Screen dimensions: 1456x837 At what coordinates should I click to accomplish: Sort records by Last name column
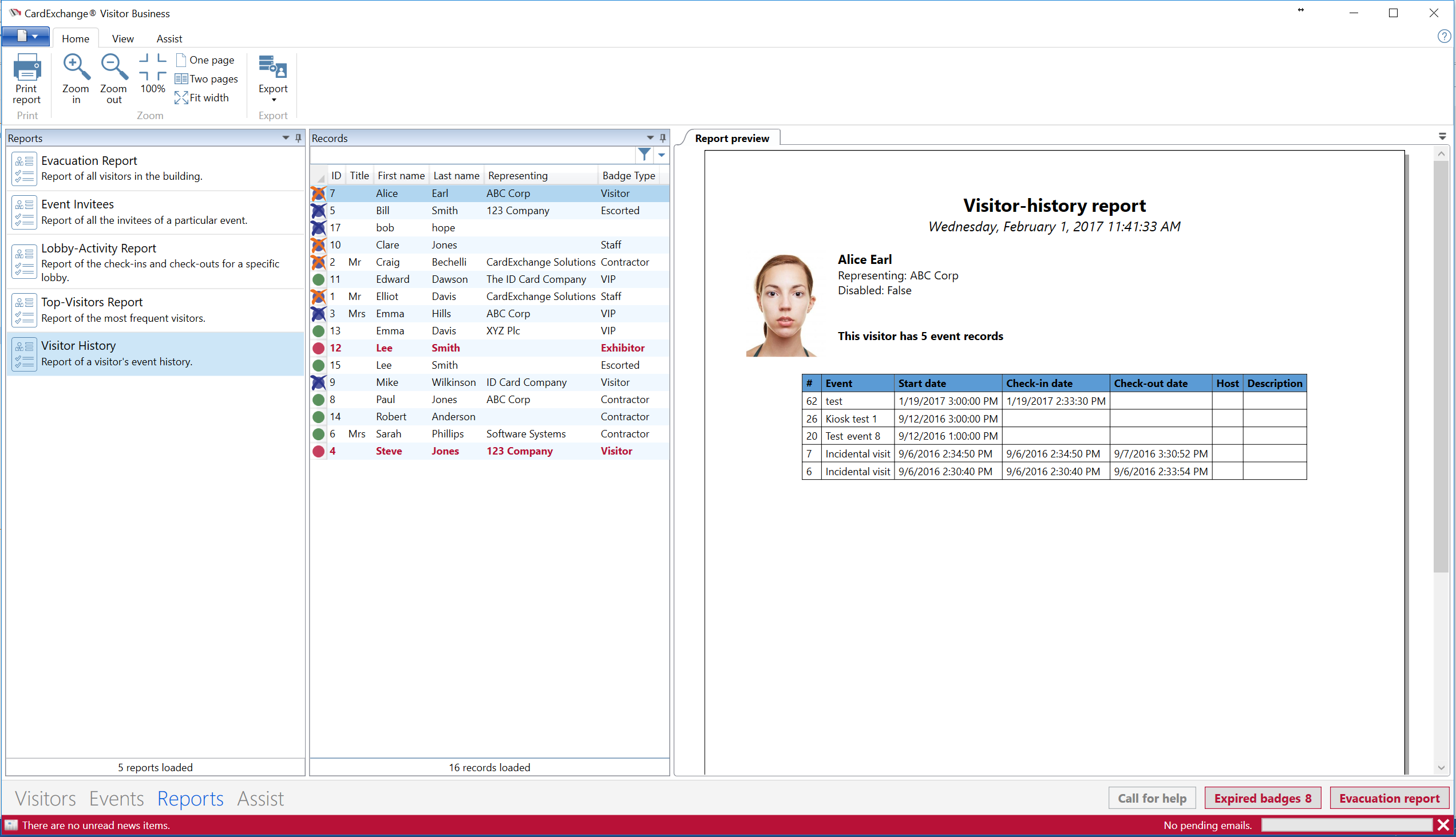(456, 176)
